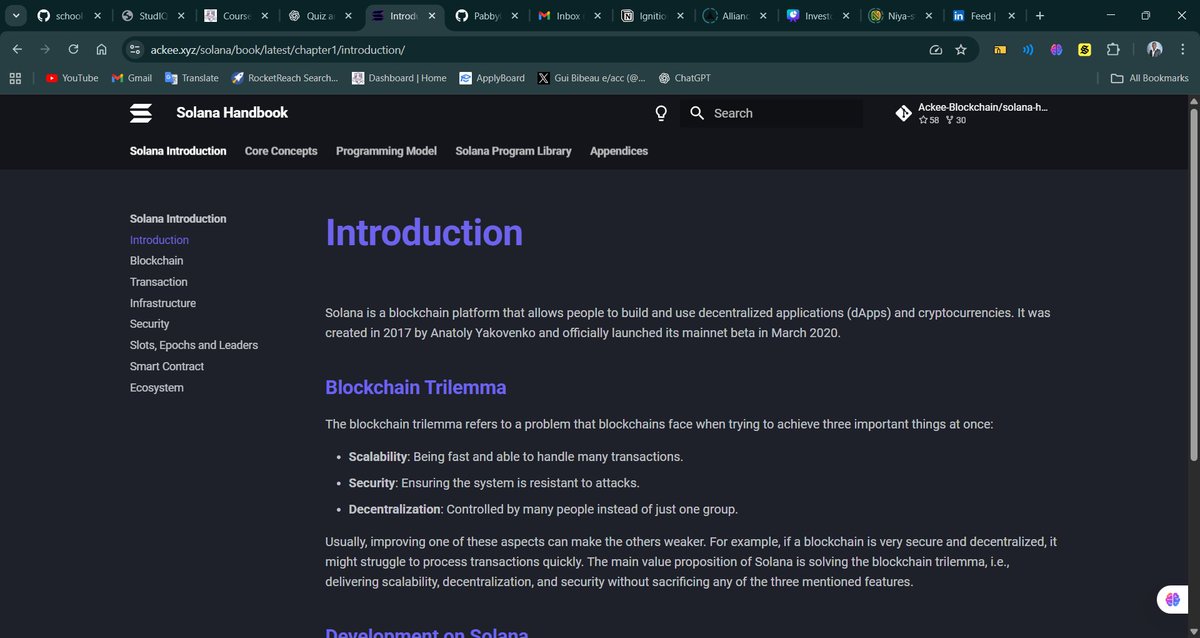Switch to the Solana Program Library nav tab
1200x638 pixels.
(x=513, y=151)
